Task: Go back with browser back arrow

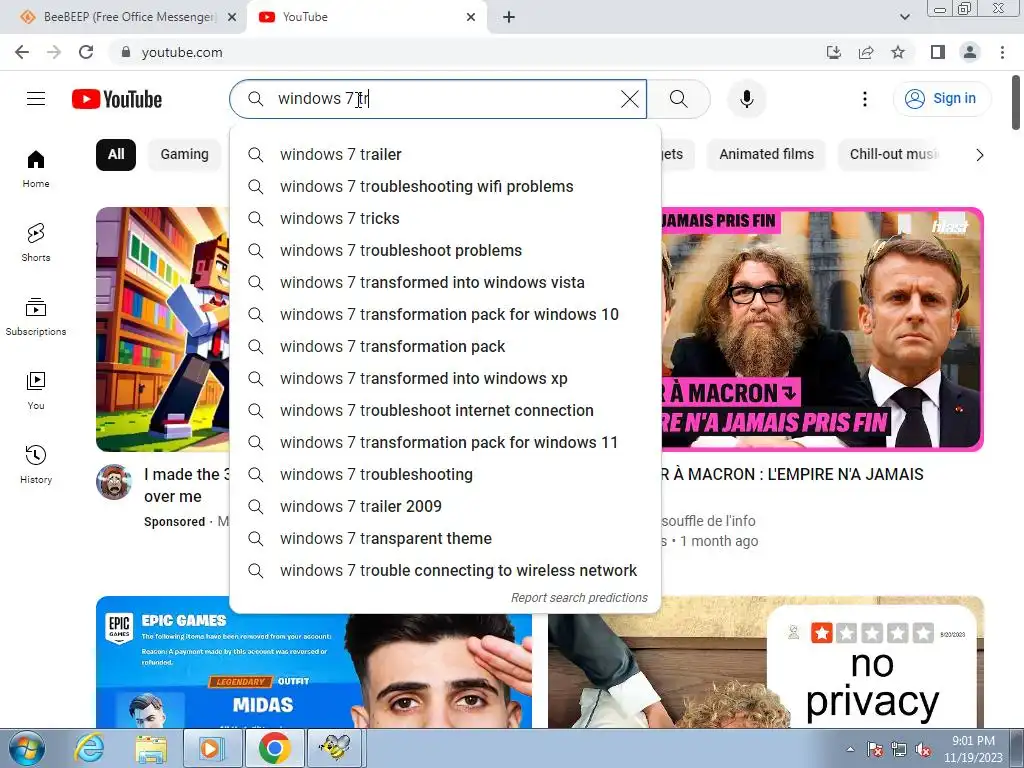Action: pyautogui.click(x=22, y=52)
